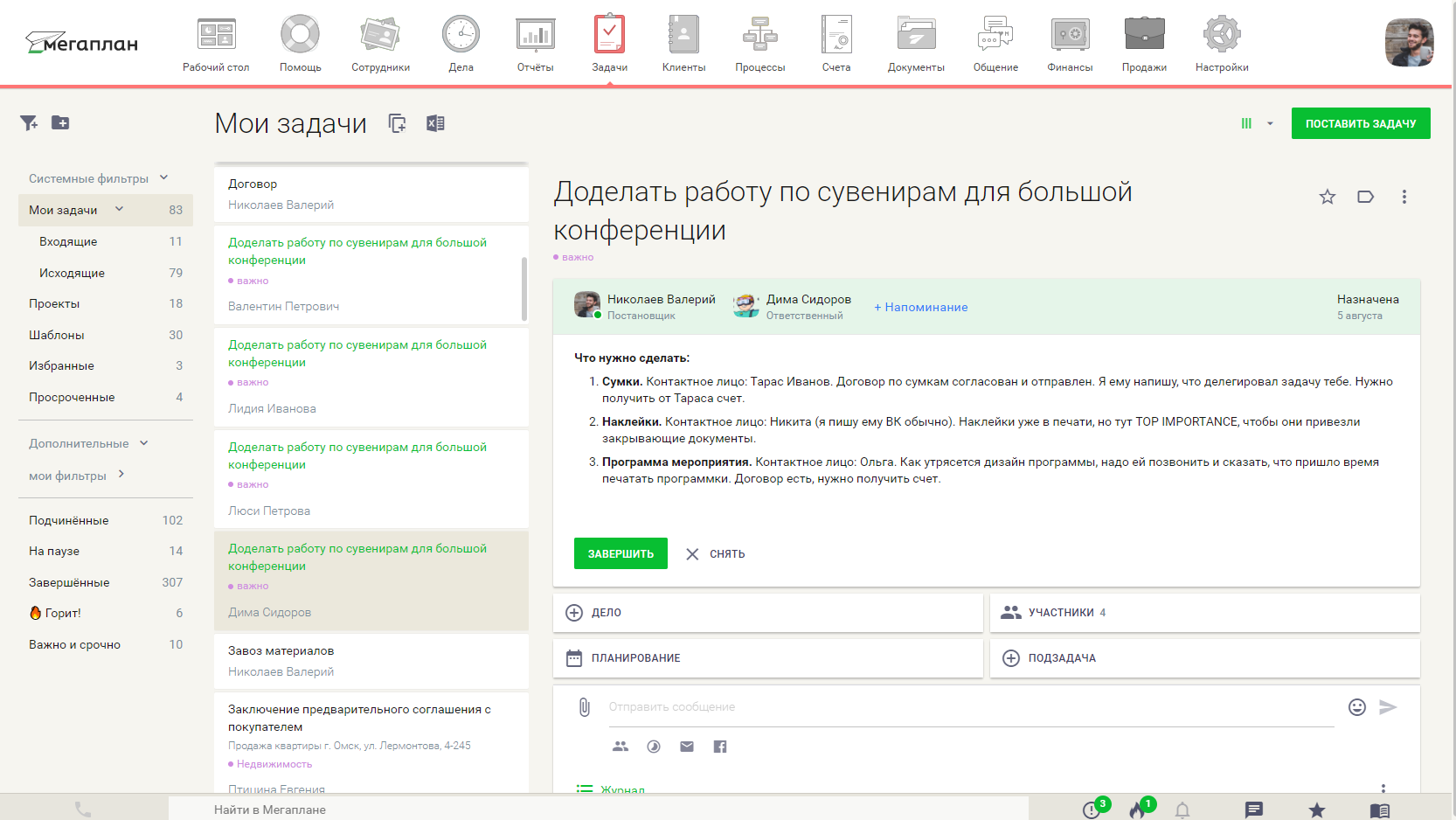Open Счета section
This screenshot has height=820, width=1456.
[x=836, y=44]
